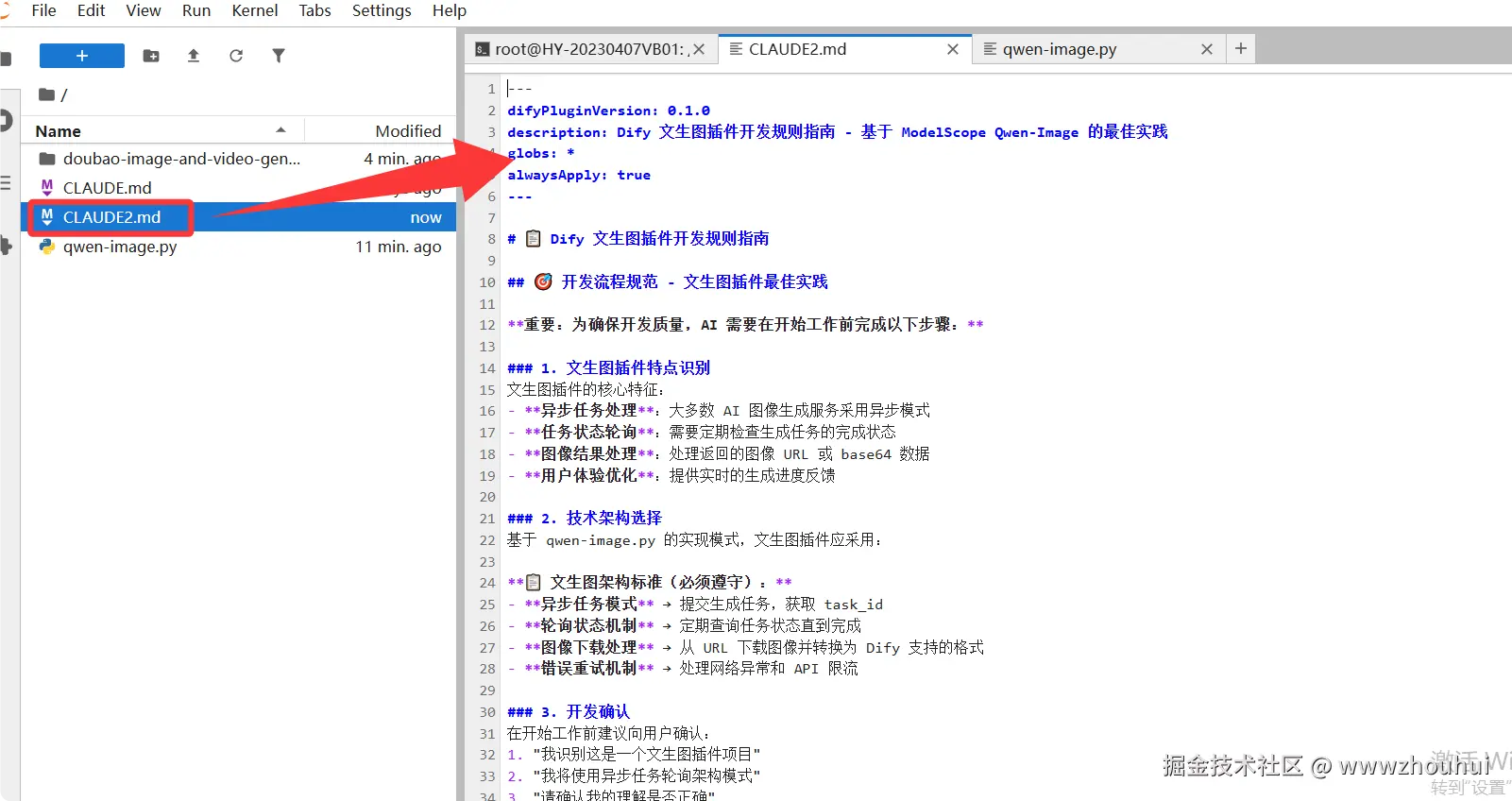Screen dimensions: 1512x801
Task: Open the Run menu
Action: 196,10
